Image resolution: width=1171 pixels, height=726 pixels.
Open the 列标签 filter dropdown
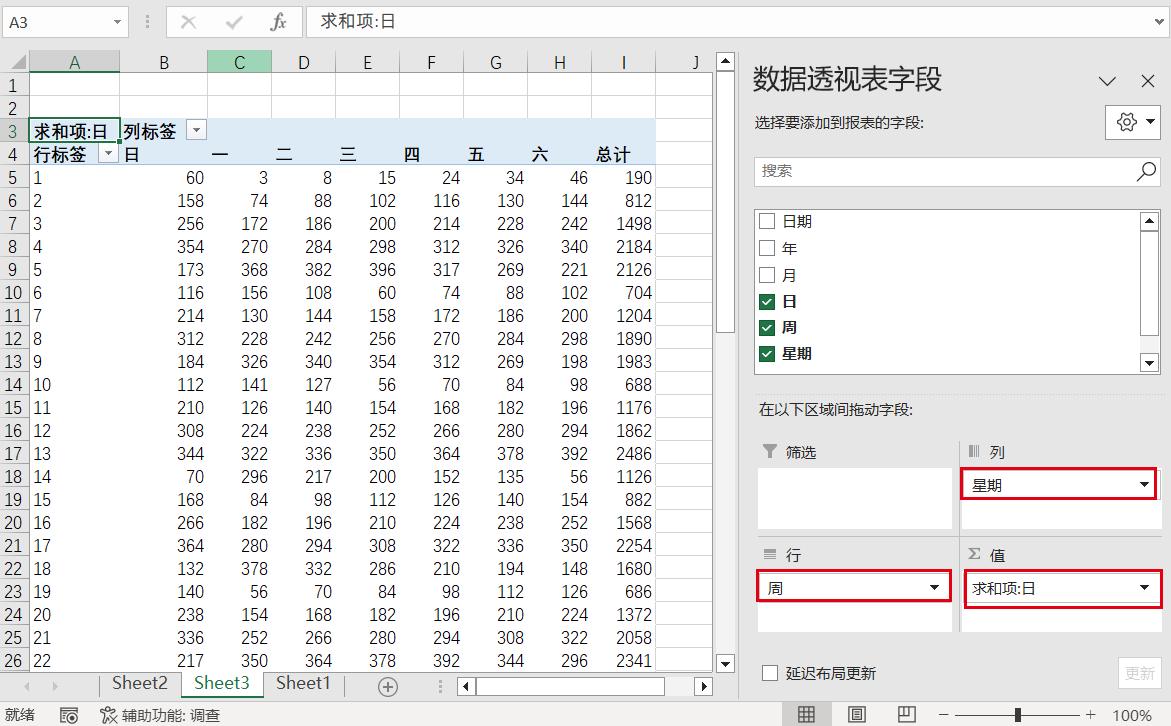pyautogui.click(x=196, y=130)
